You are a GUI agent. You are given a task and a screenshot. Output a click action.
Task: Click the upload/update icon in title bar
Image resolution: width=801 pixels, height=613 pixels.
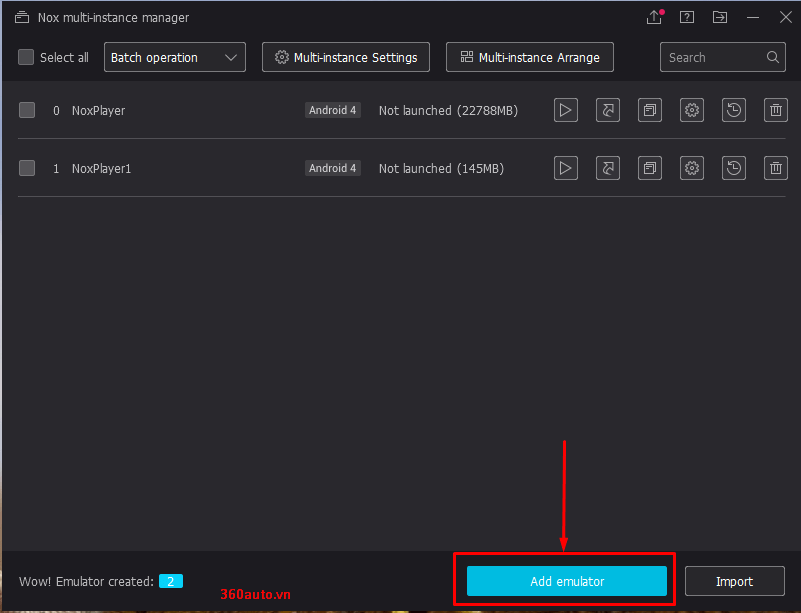pos(654,17)
